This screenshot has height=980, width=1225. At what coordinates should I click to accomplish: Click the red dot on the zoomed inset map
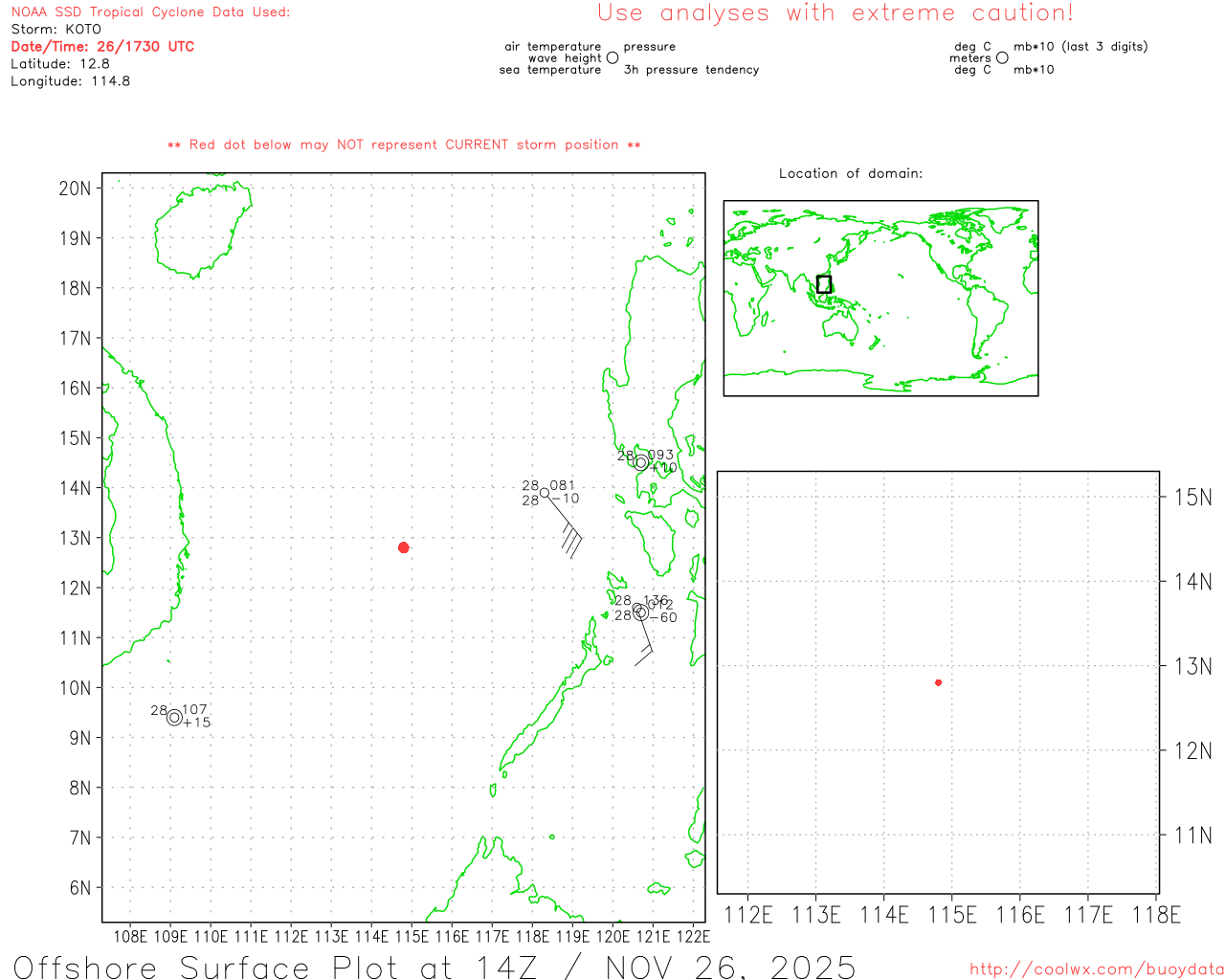point(939,682)
